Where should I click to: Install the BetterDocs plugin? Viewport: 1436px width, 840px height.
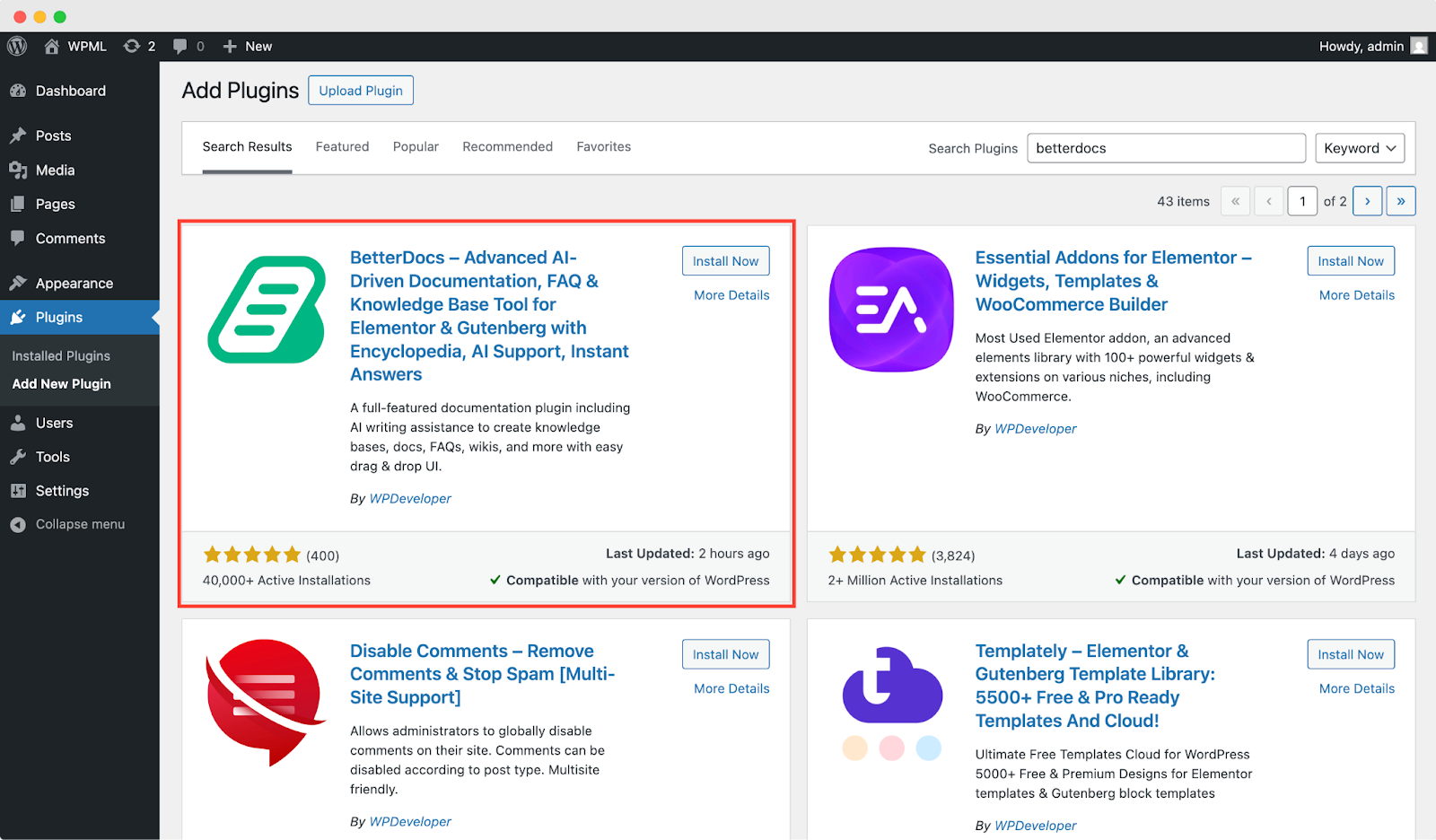tap(725, 260)
